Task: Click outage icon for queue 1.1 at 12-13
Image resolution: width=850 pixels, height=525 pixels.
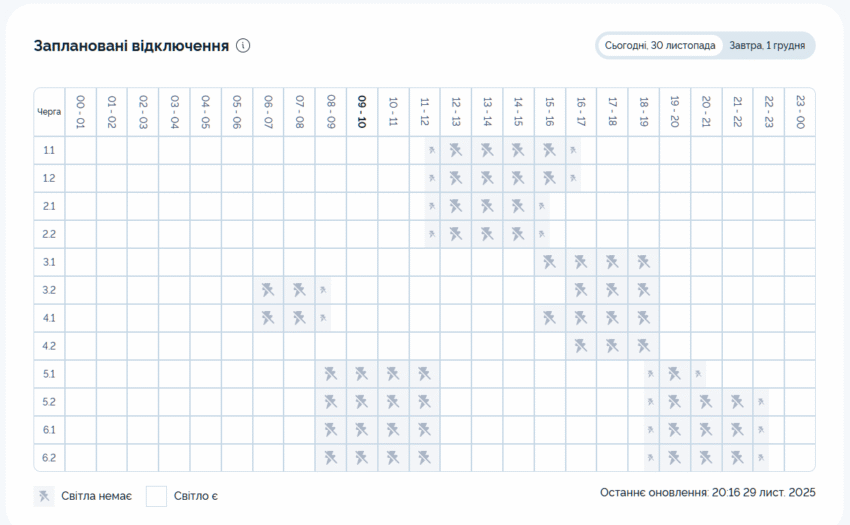Action: point(455,150)
